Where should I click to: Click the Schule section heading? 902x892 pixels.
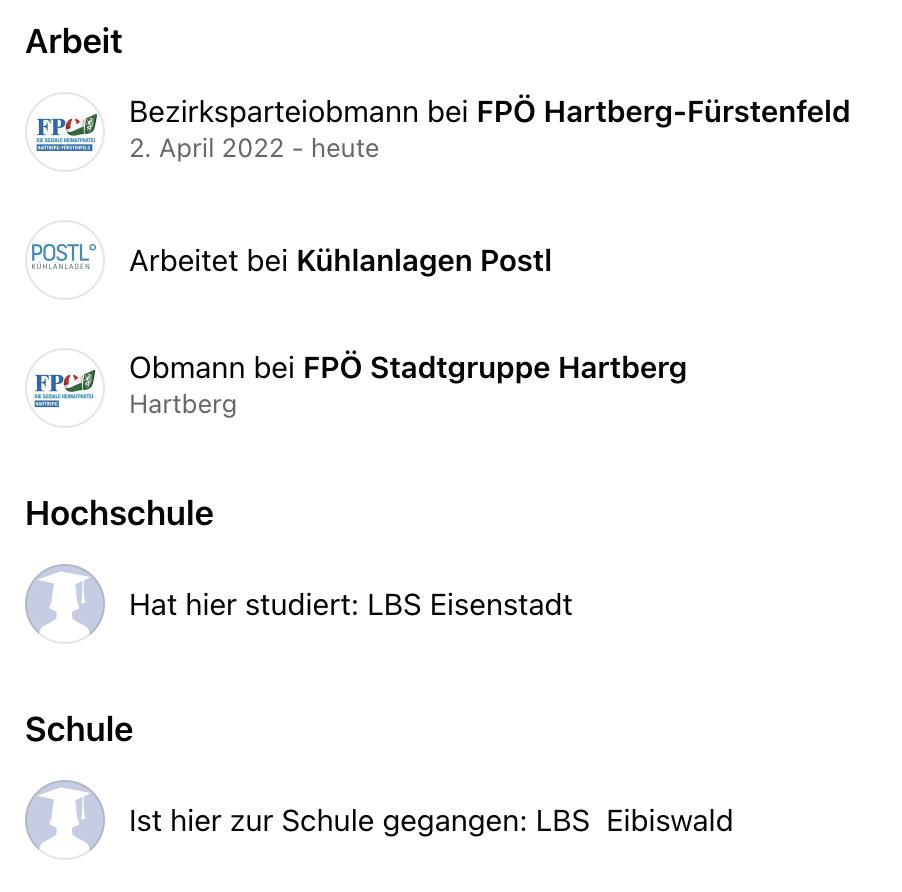pyautogui.click(x=79, y=729)
